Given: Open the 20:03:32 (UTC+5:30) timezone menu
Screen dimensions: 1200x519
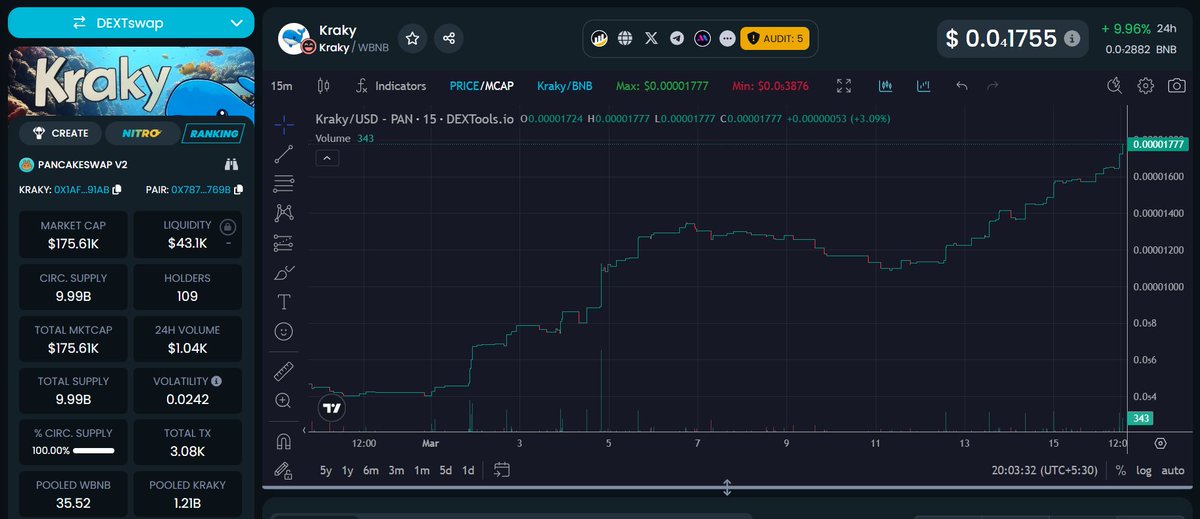Looking at the screenshot, I should click(1043, 470).
